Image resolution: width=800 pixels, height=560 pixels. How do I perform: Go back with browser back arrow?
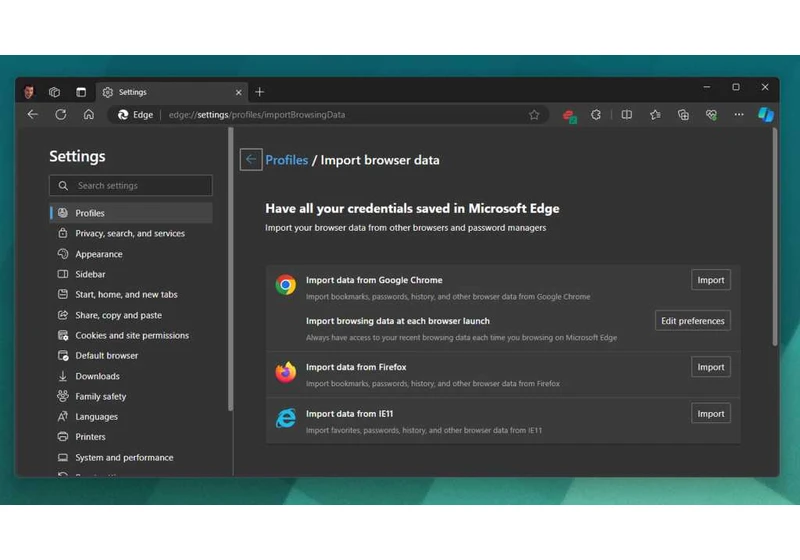click(33, 115)
